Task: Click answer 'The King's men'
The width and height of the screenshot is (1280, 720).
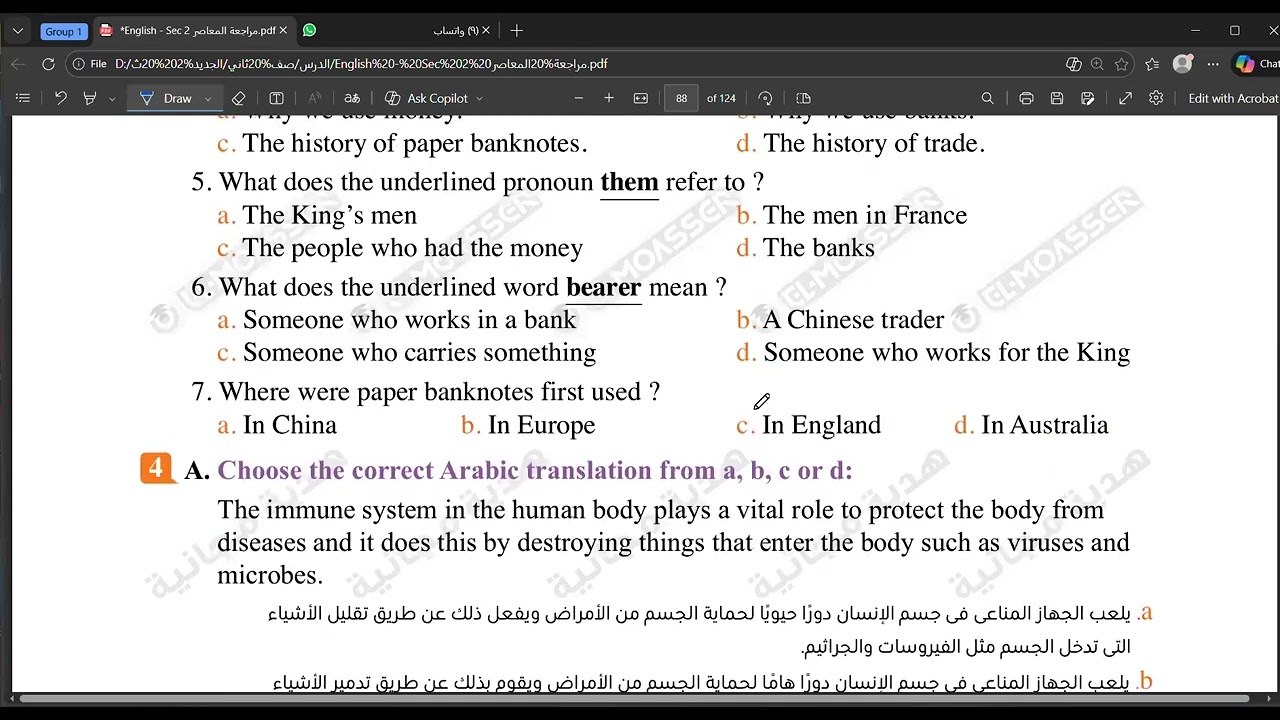Action: pos(329,215)
